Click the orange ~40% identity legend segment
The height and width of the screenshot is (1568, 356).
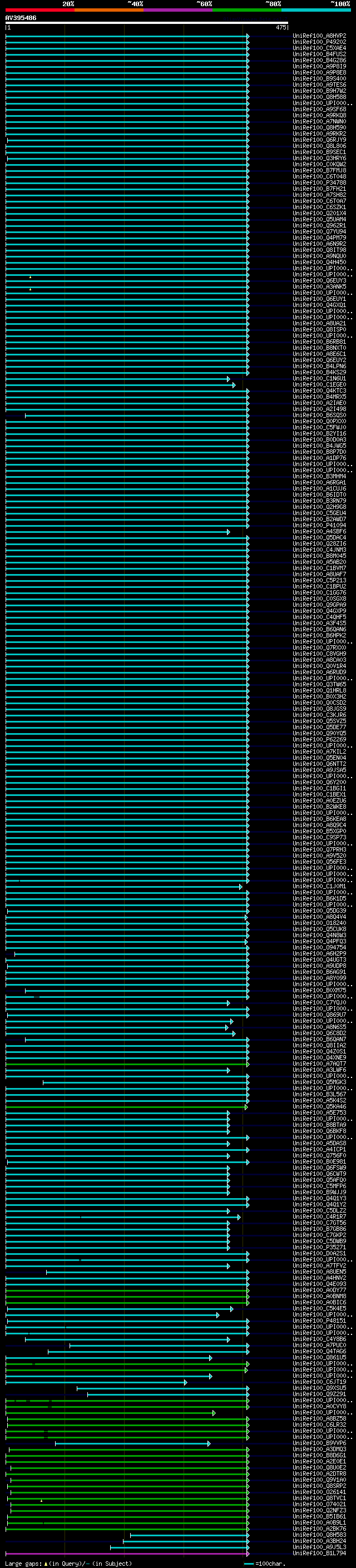(x=109, y=10)
